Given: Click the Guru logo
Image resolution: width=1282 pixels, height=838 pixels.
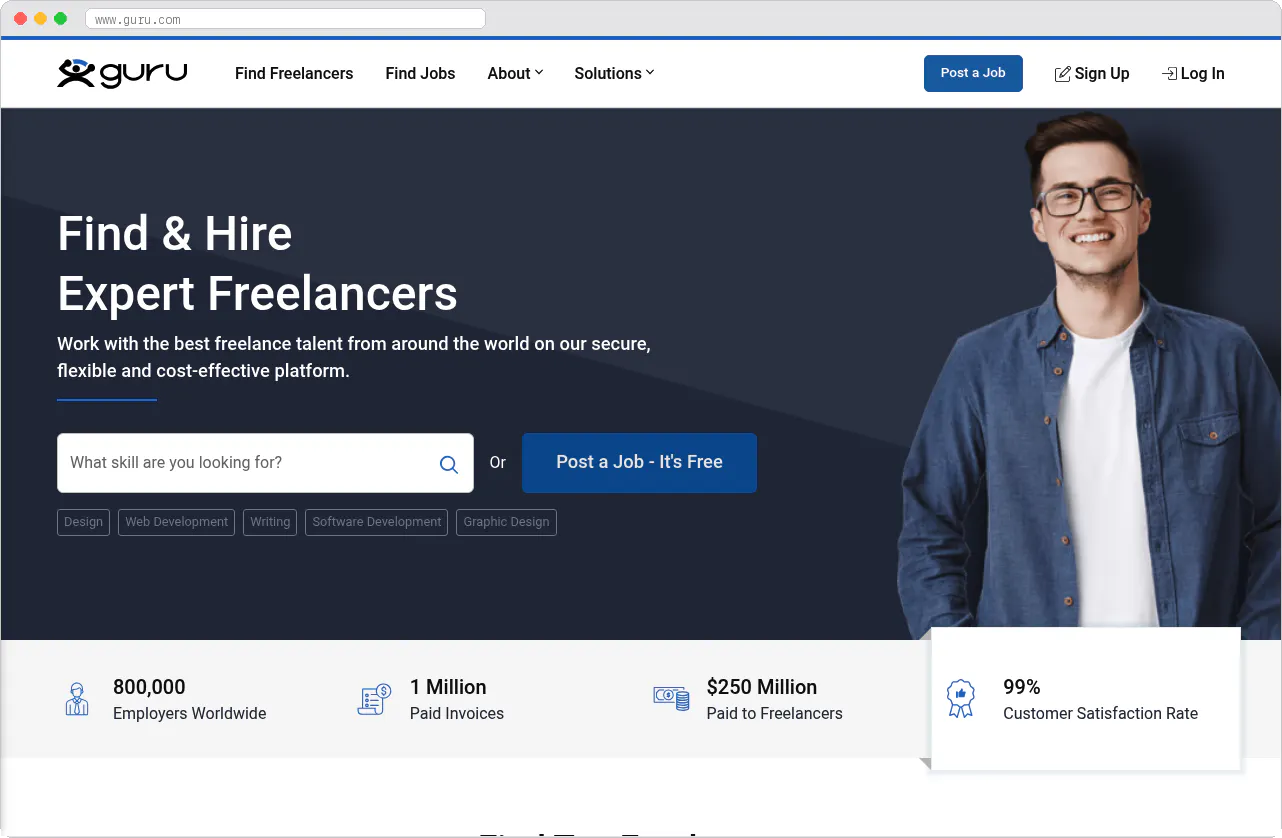Looking at the screenshot, I should (121, 72).
